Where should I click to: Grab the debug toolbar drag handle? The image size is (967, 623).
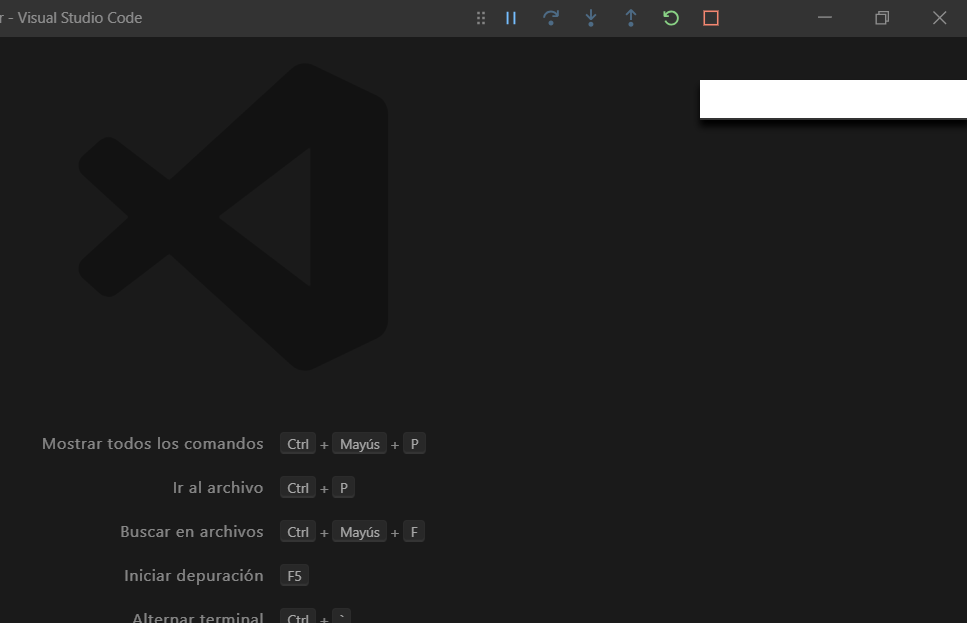(481, 17)
